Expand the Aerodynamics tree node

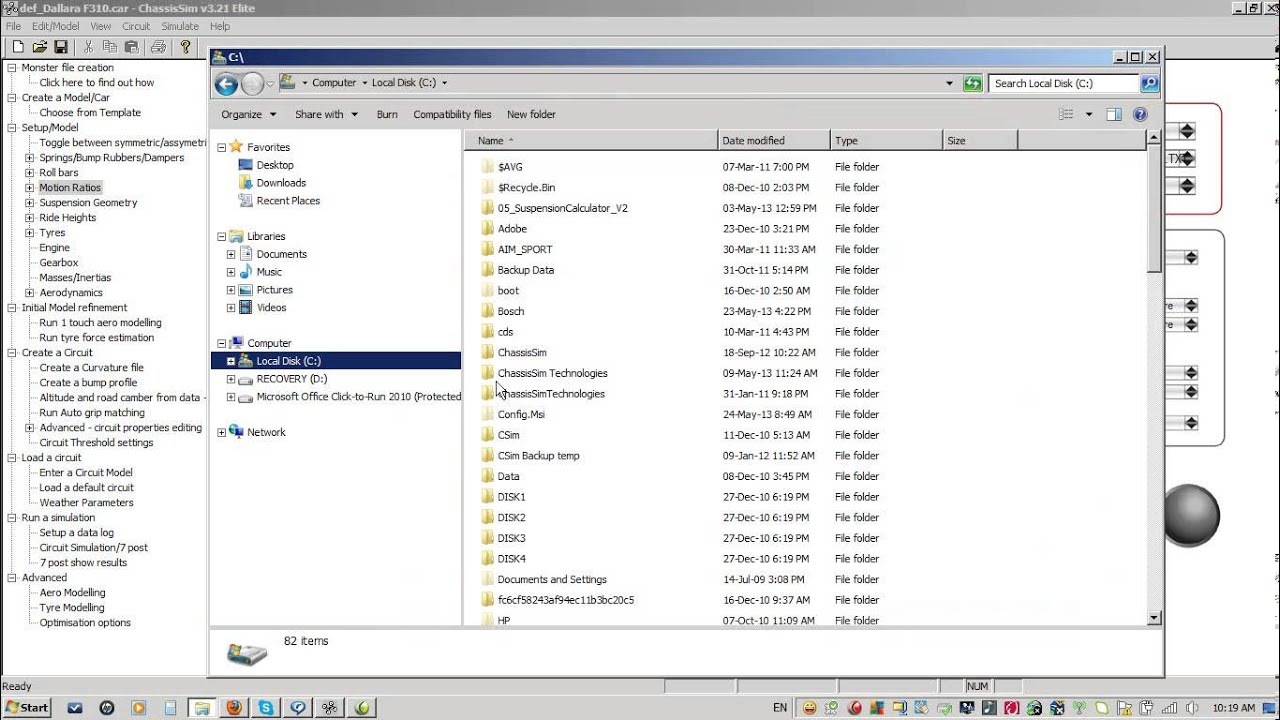click(x=30, y=293)
